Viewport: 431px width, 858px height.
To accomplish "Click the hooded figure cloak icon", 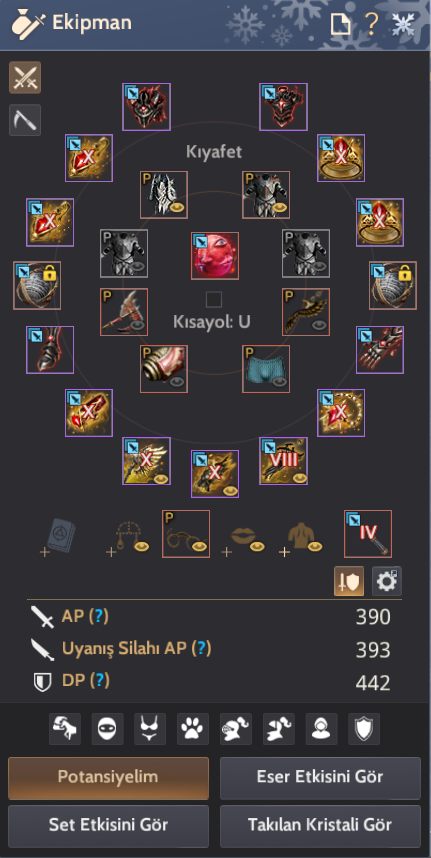I will 322,728.
